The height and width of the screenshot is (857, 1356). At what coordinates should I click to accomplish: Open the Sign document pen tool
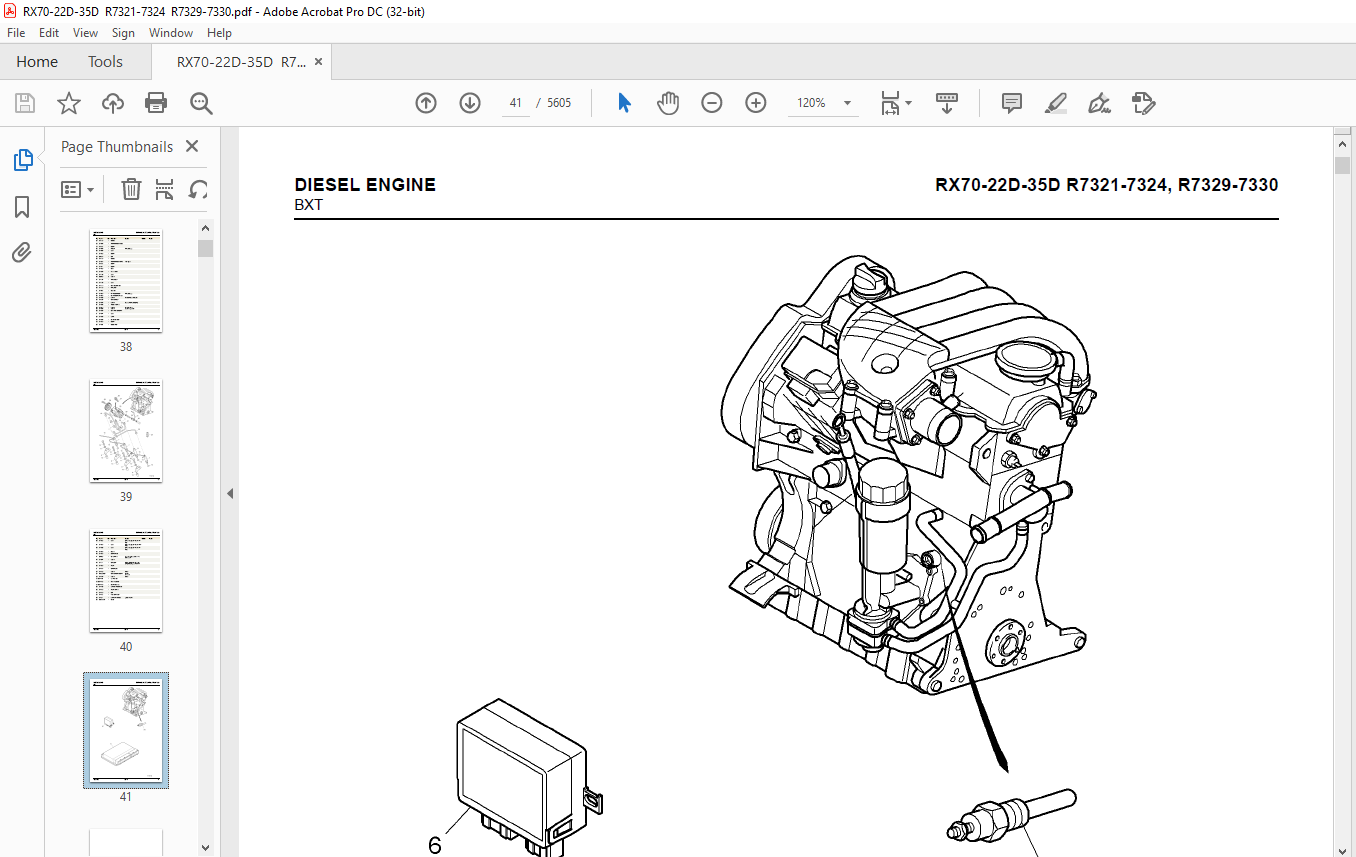pyautogui.click(x=1099, y=103)
